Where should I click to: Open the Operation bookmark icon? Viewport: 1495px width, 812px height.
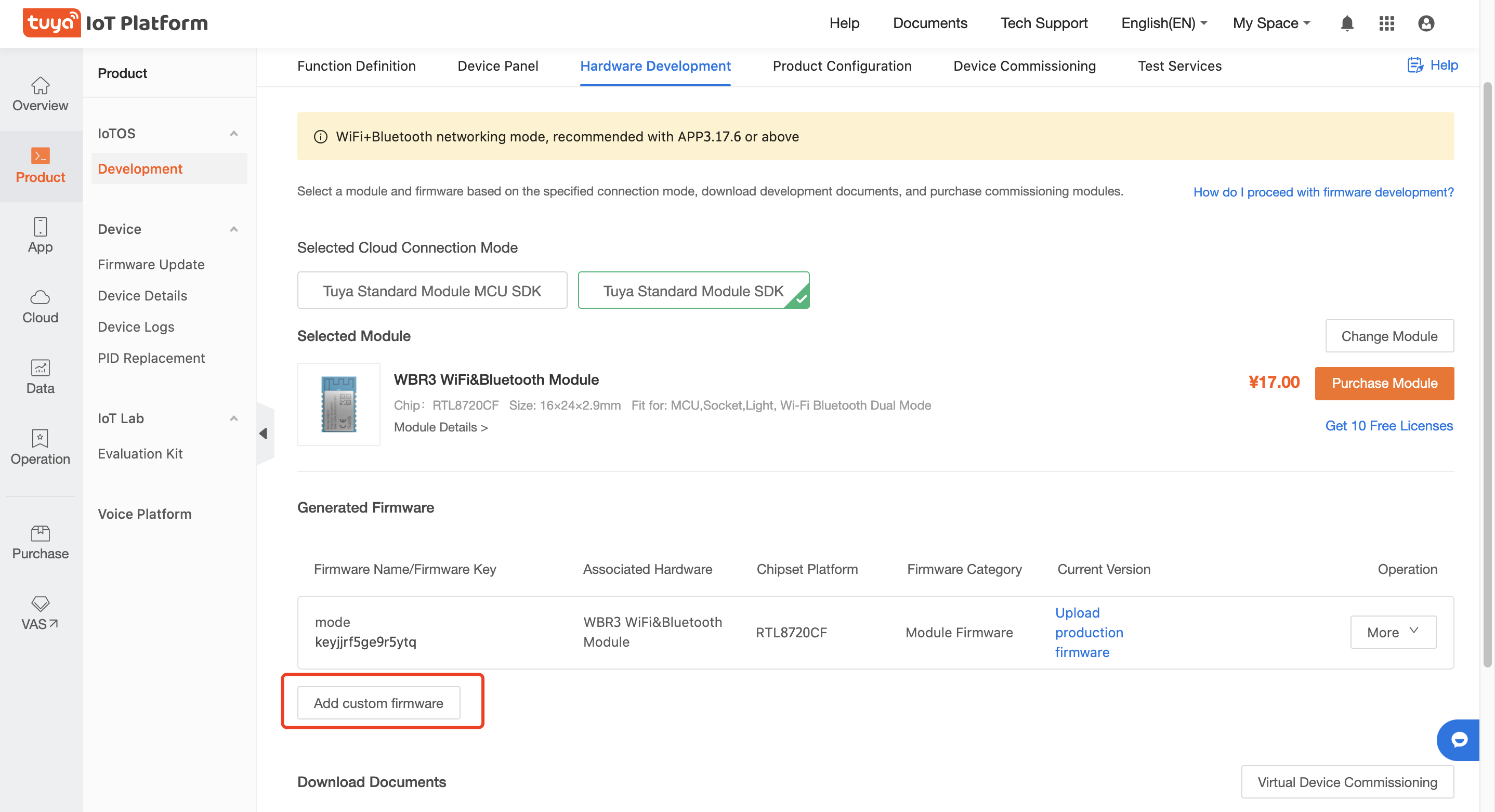[40, 438]
